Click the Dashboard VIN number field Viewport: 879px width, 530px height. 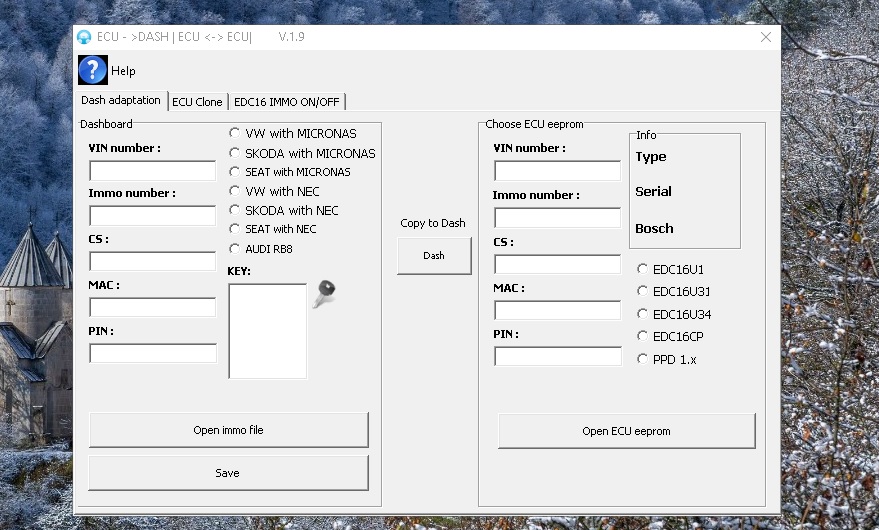pyautogui.click(x=152, y=171)
